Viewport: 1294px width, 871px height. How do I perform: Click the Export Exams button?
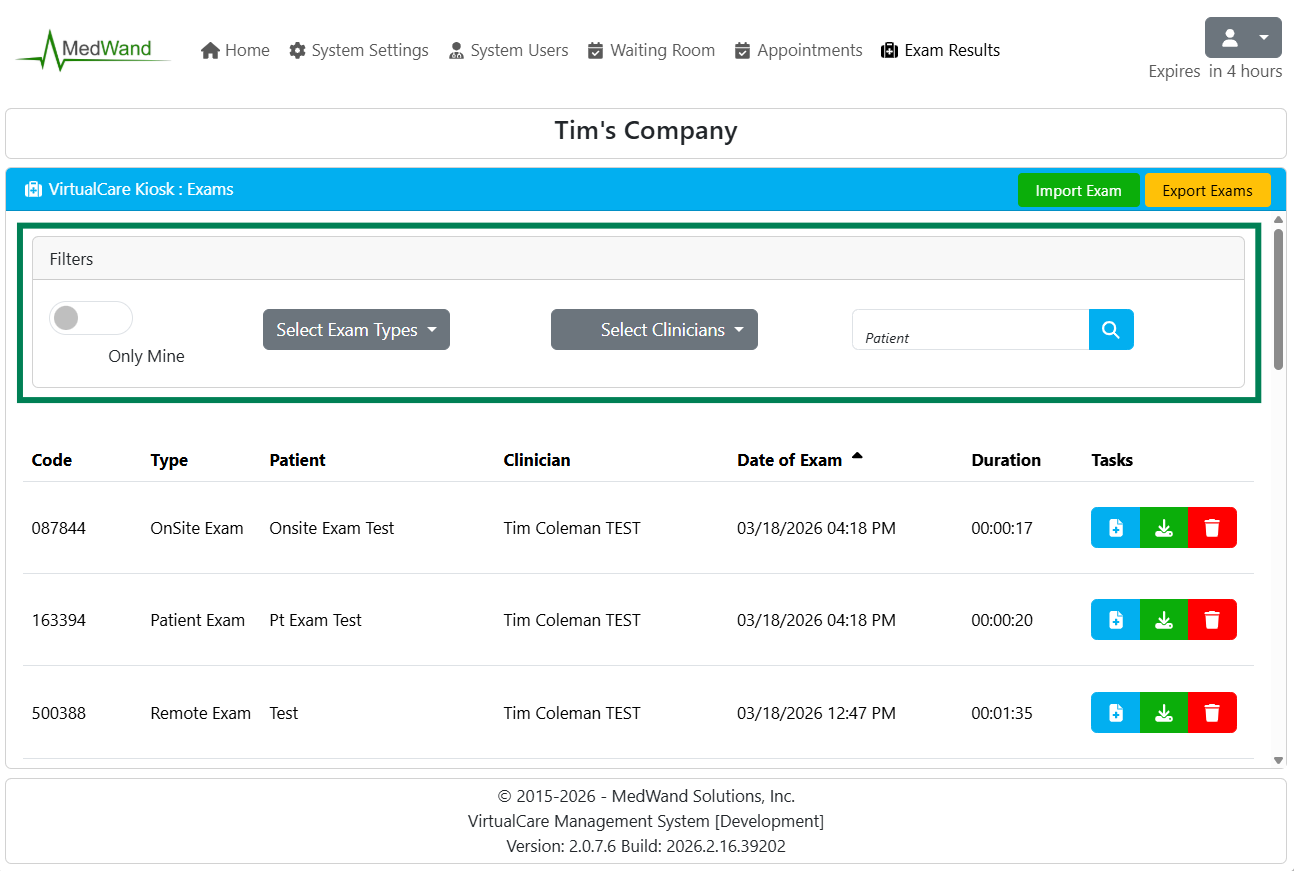pos(1207,190)
